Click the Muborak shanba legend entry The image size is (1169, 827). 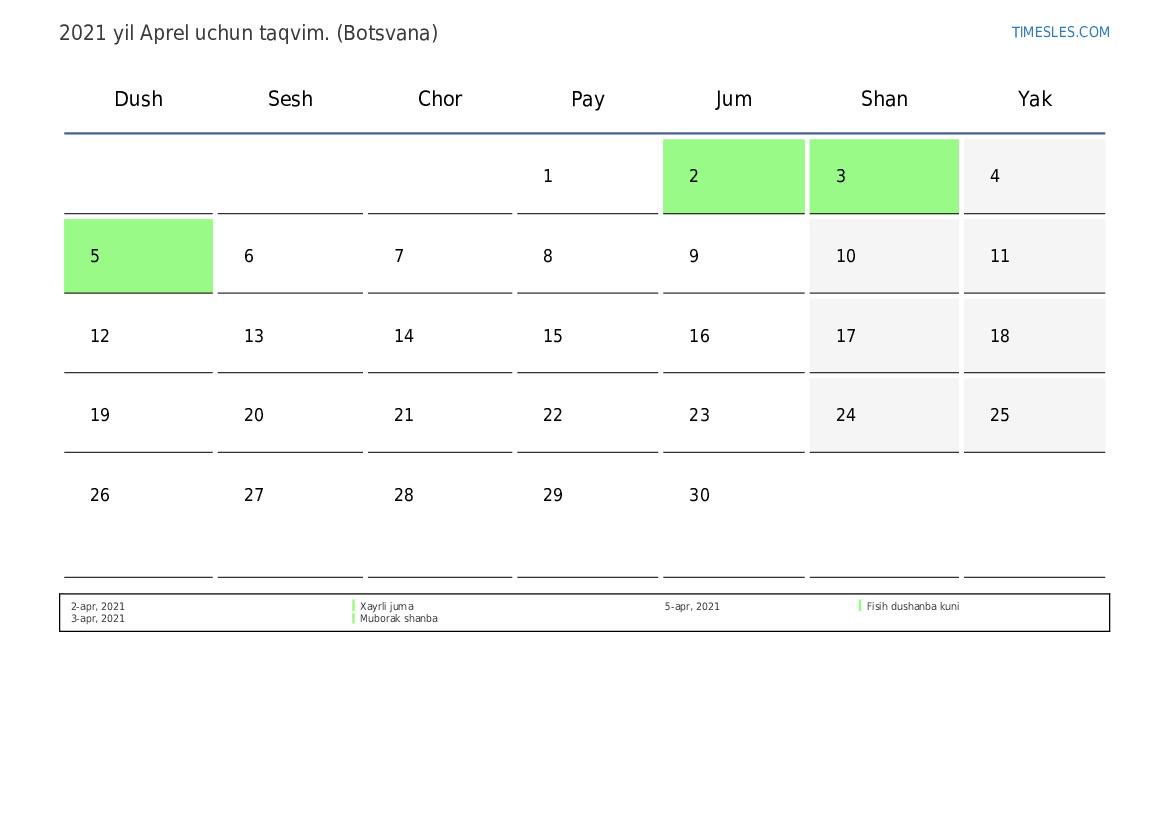398,618
